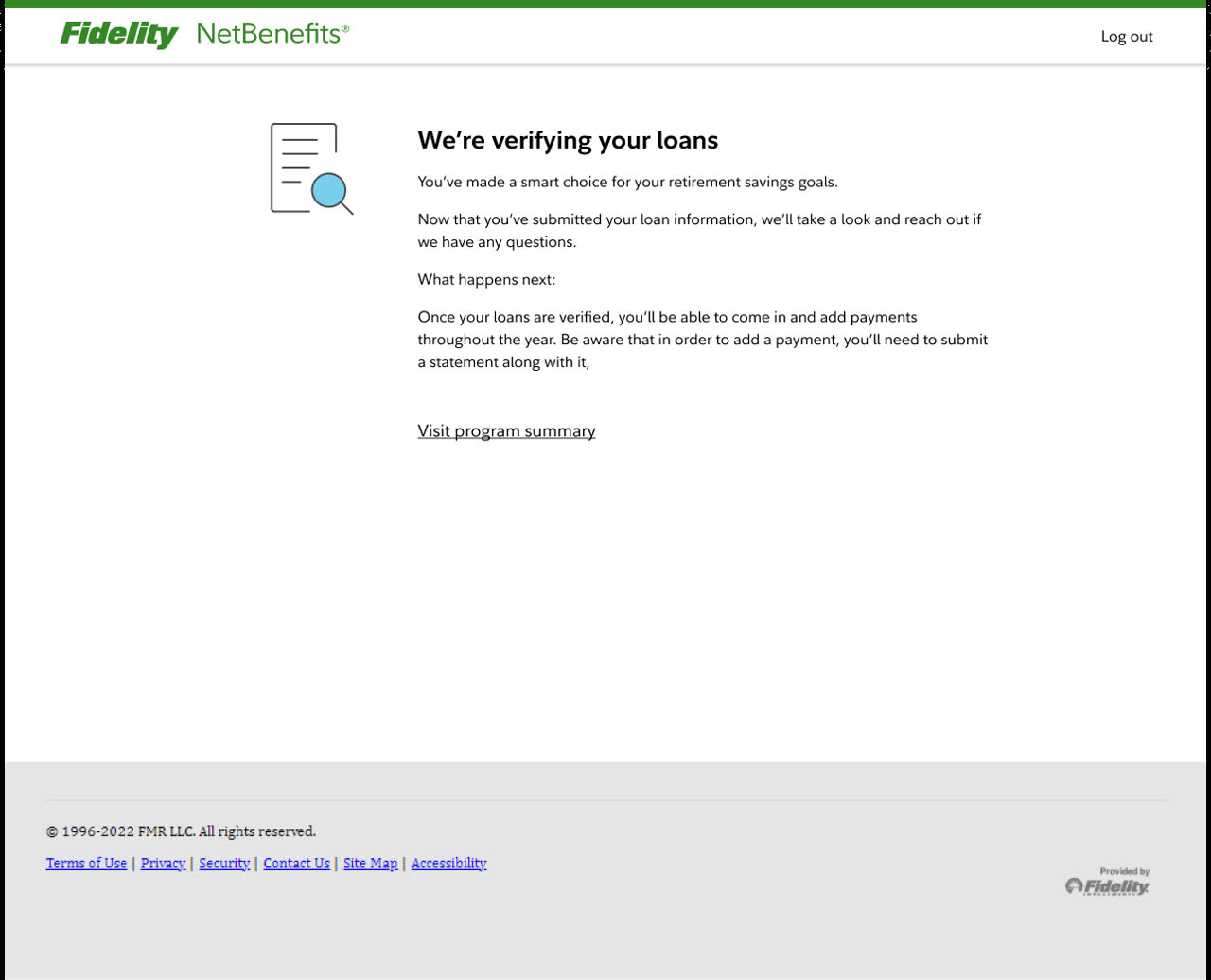Go to Contact Us page
Screen dimensions: 1211x980
(x=296, y=863)
